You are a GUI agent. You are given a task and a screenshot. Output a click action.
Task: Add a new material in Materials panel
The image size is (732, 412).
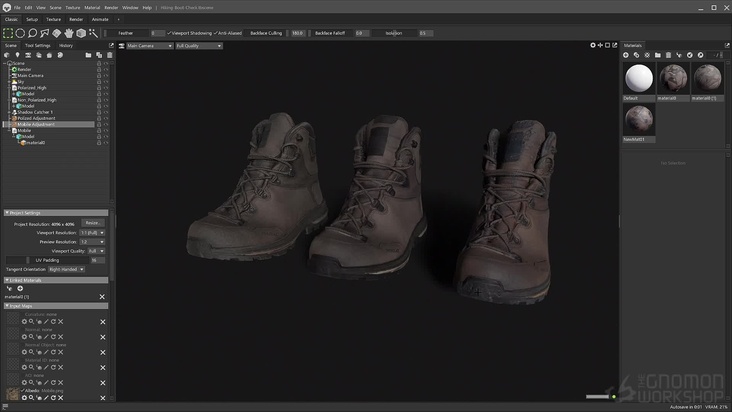point(626,55)
